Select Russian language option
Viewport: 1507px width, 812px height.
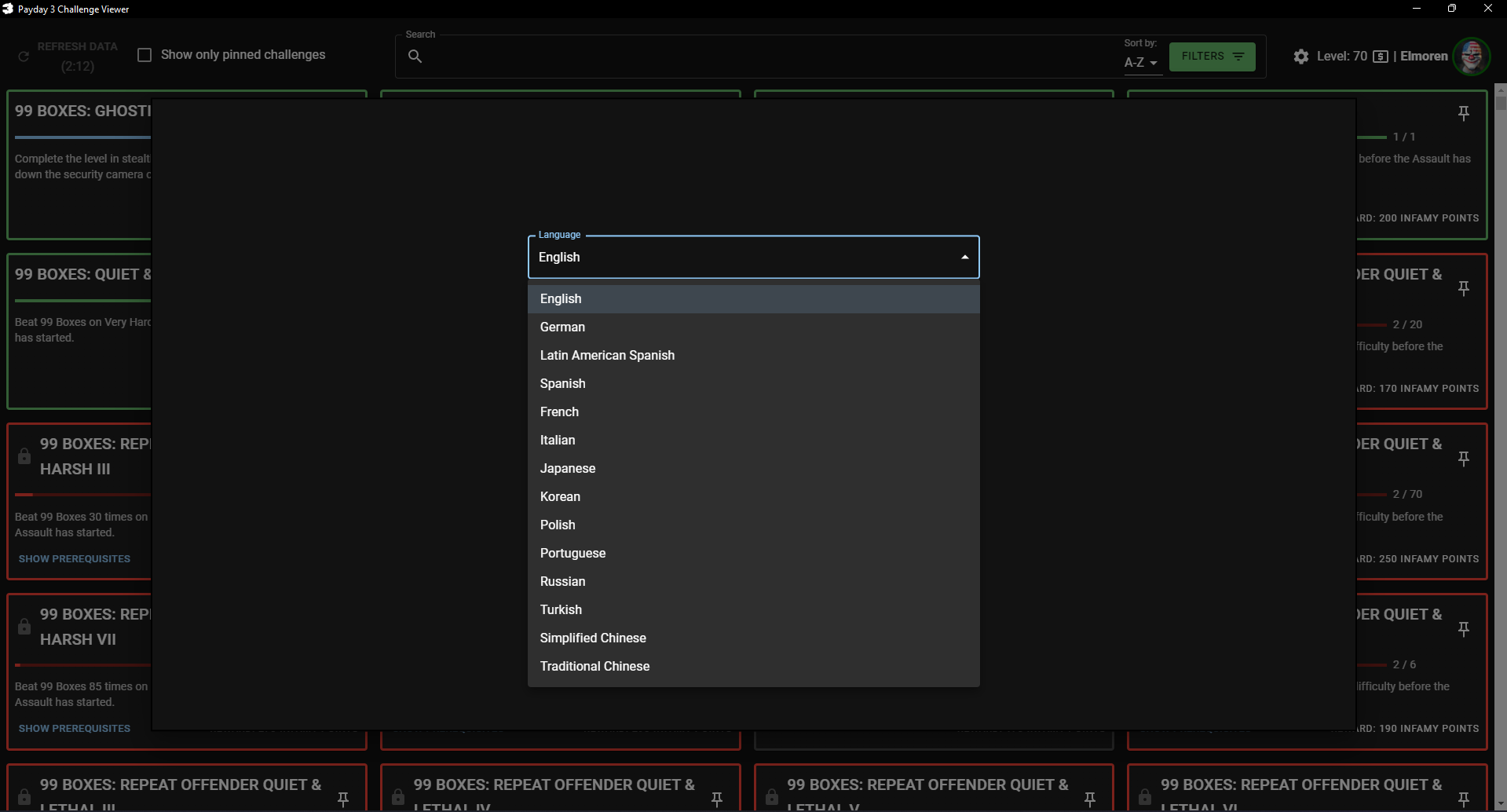tap(753, 582)
